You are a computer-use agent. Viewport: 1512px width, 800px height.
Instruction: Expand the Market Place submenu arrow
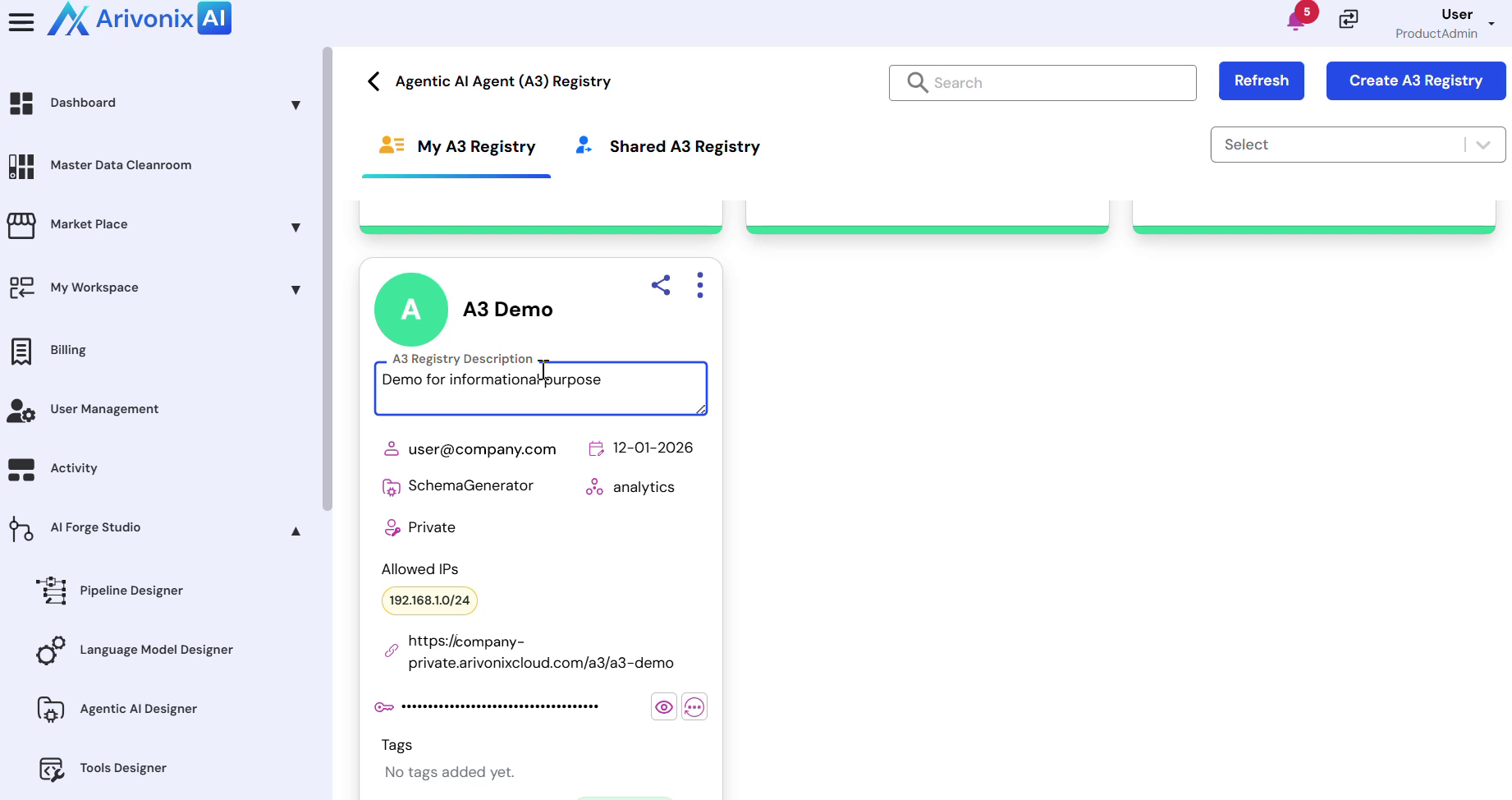(296, 228)
